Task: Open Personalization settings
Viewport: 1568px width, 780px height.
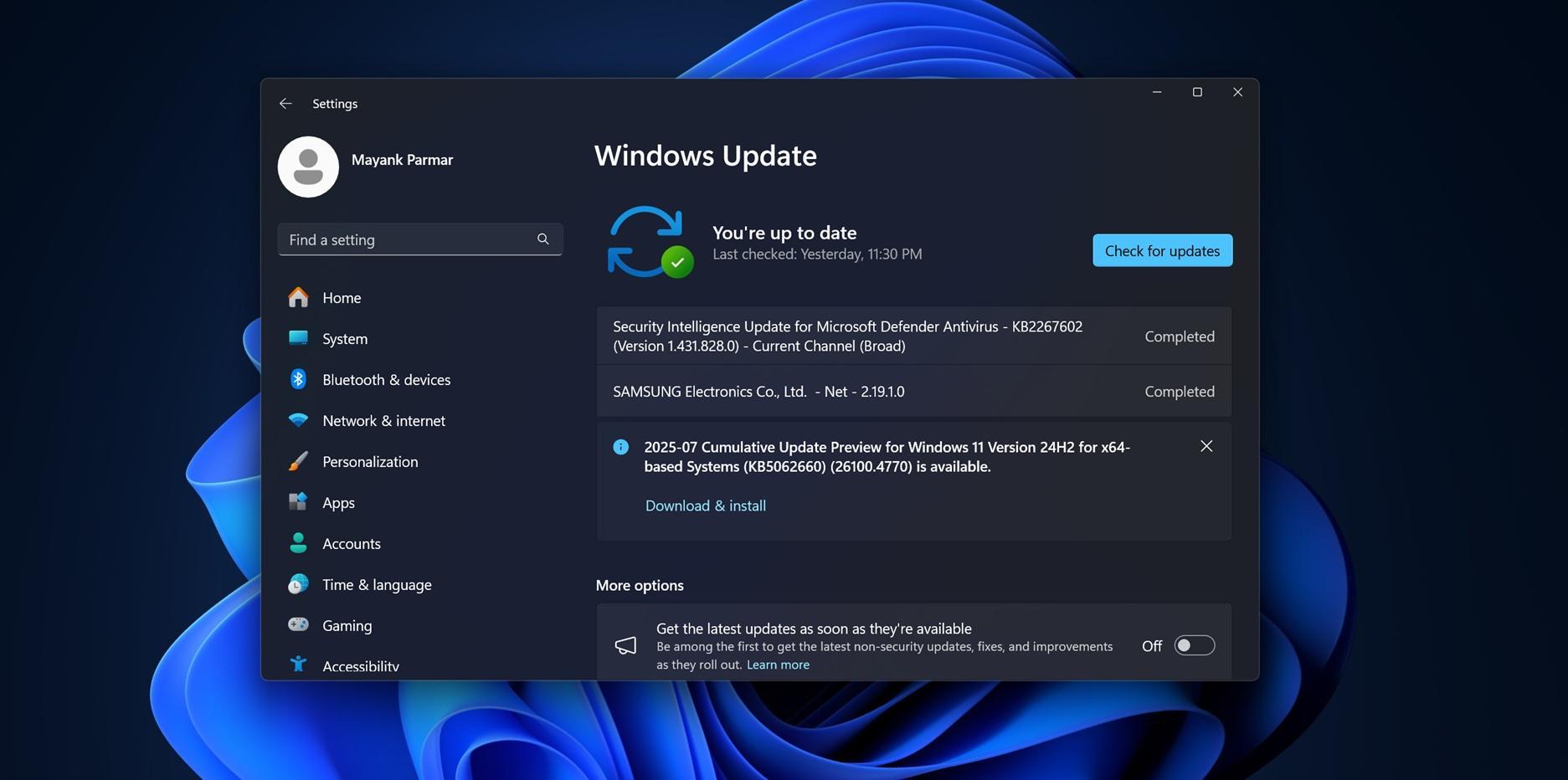Action: [x=370, y=461]
